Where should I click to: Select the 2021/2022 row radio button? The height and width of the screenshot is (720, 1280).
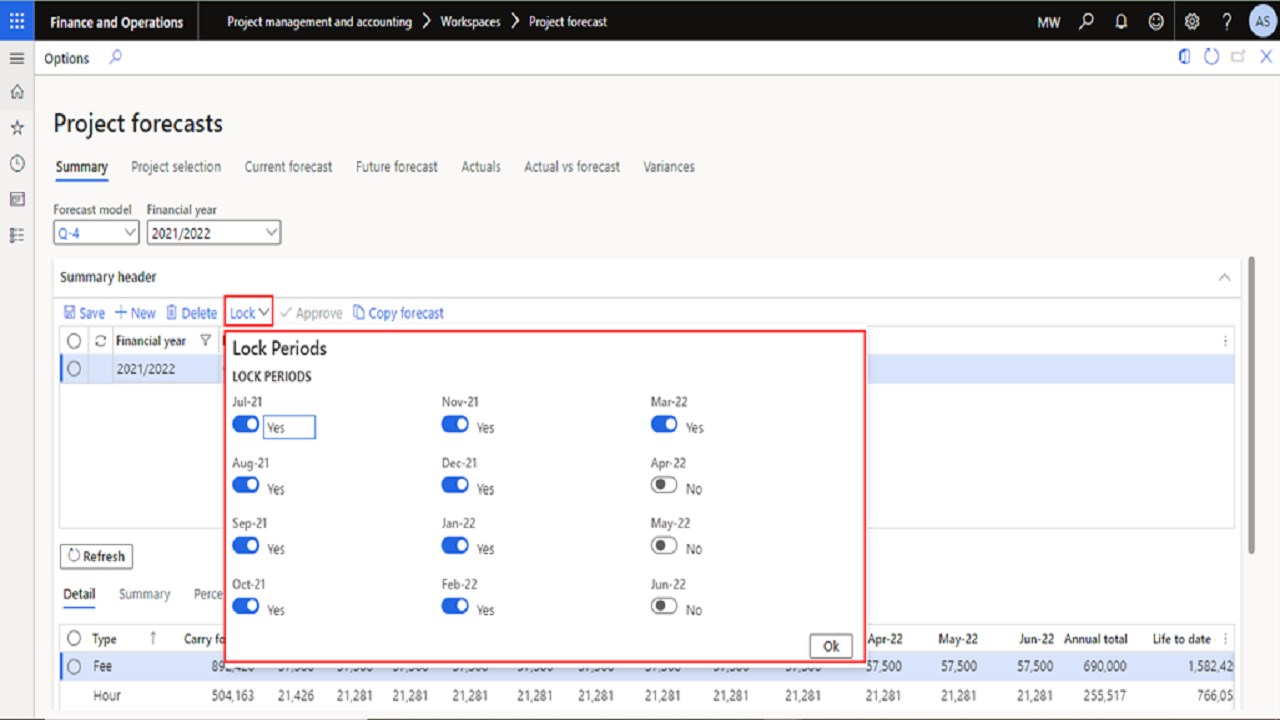pos(74,368)
